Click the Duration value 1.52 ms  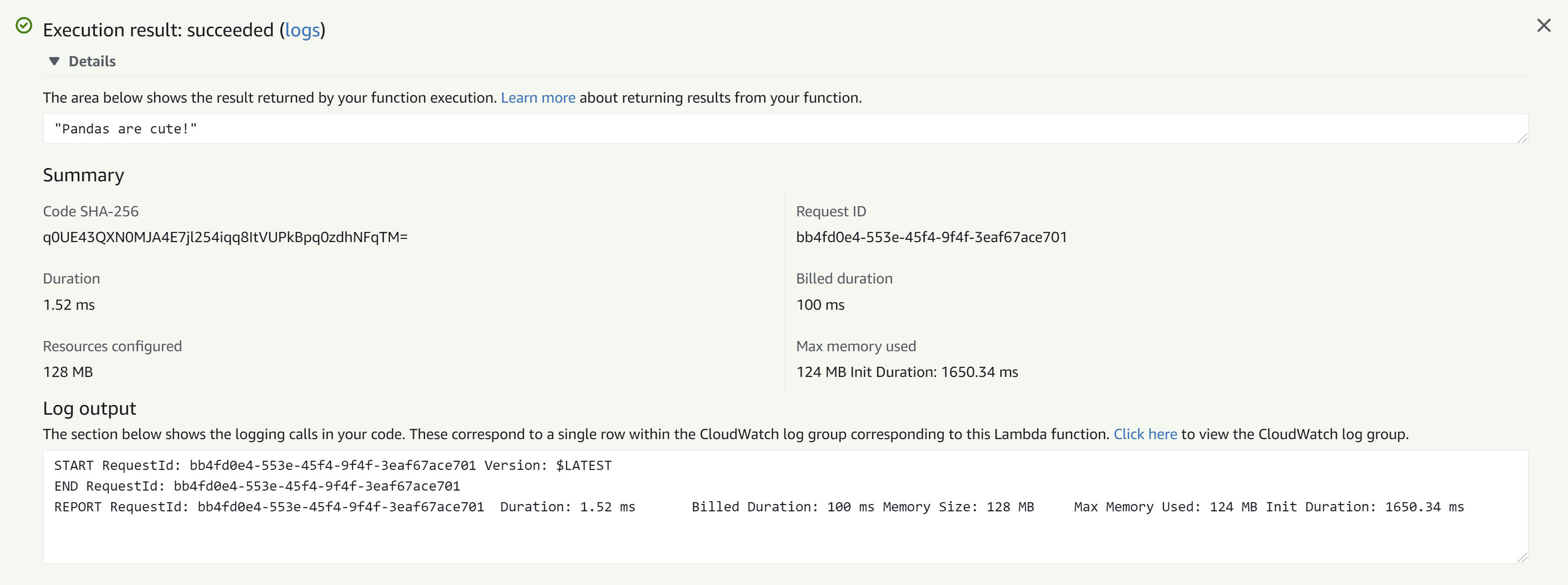(69, 305)
